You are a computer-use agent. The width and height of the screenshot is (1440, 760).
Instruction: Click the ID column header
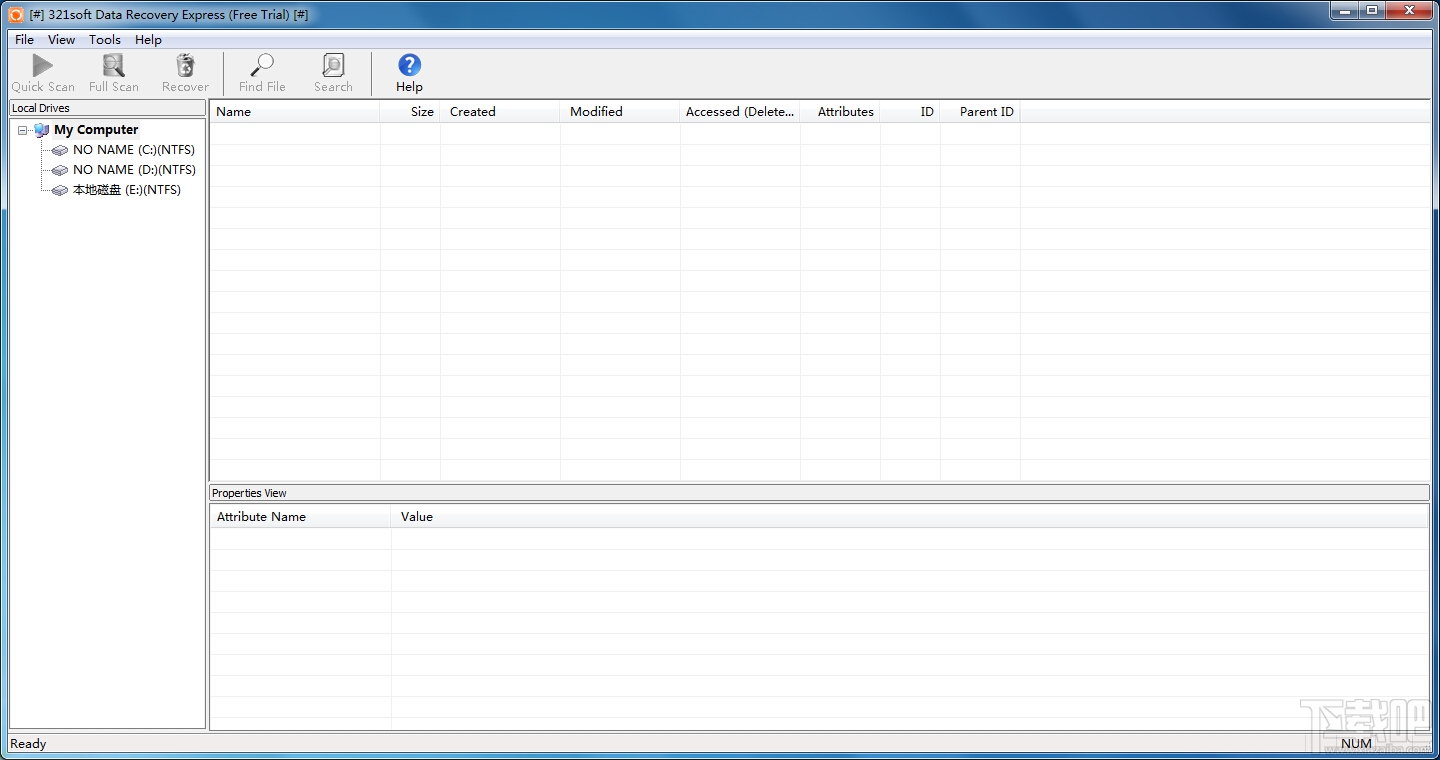(910, 112)
